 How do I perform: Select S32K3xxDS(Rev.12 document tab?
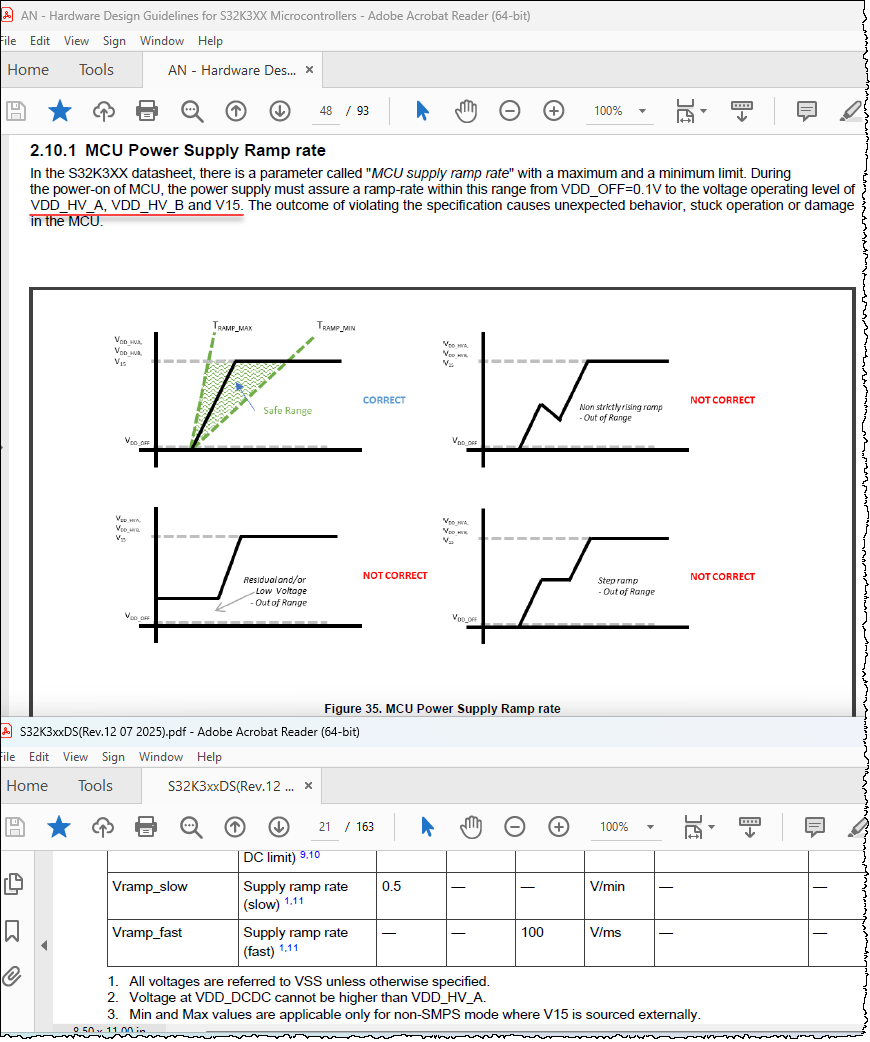pos(231,786)
